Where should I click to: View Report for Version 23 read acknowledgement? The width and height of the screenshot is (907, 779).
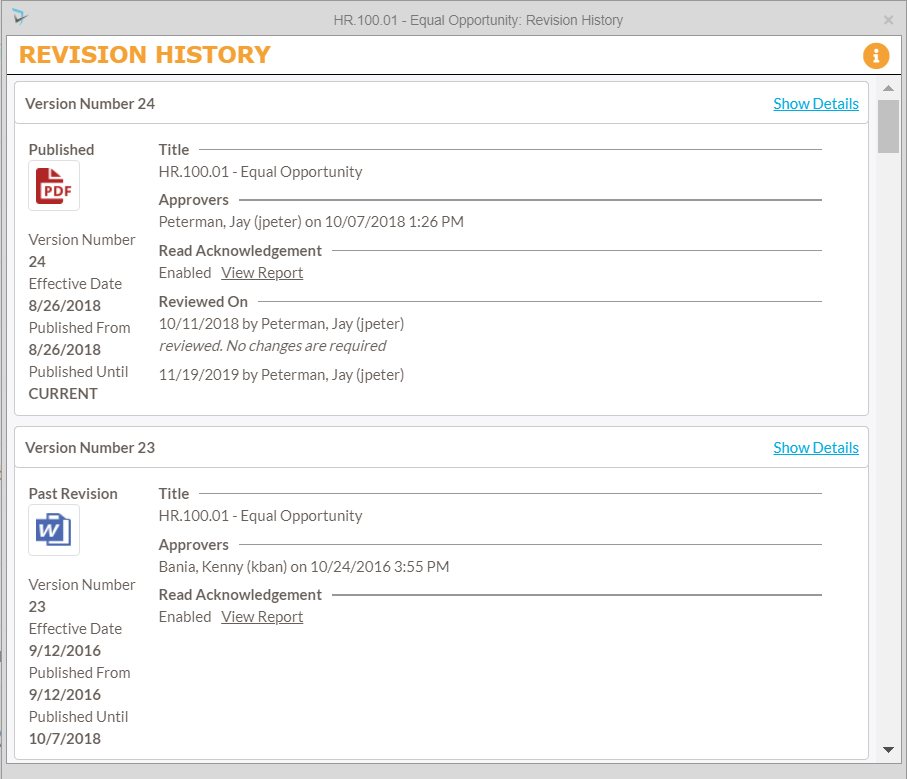[x=262, y=616]
